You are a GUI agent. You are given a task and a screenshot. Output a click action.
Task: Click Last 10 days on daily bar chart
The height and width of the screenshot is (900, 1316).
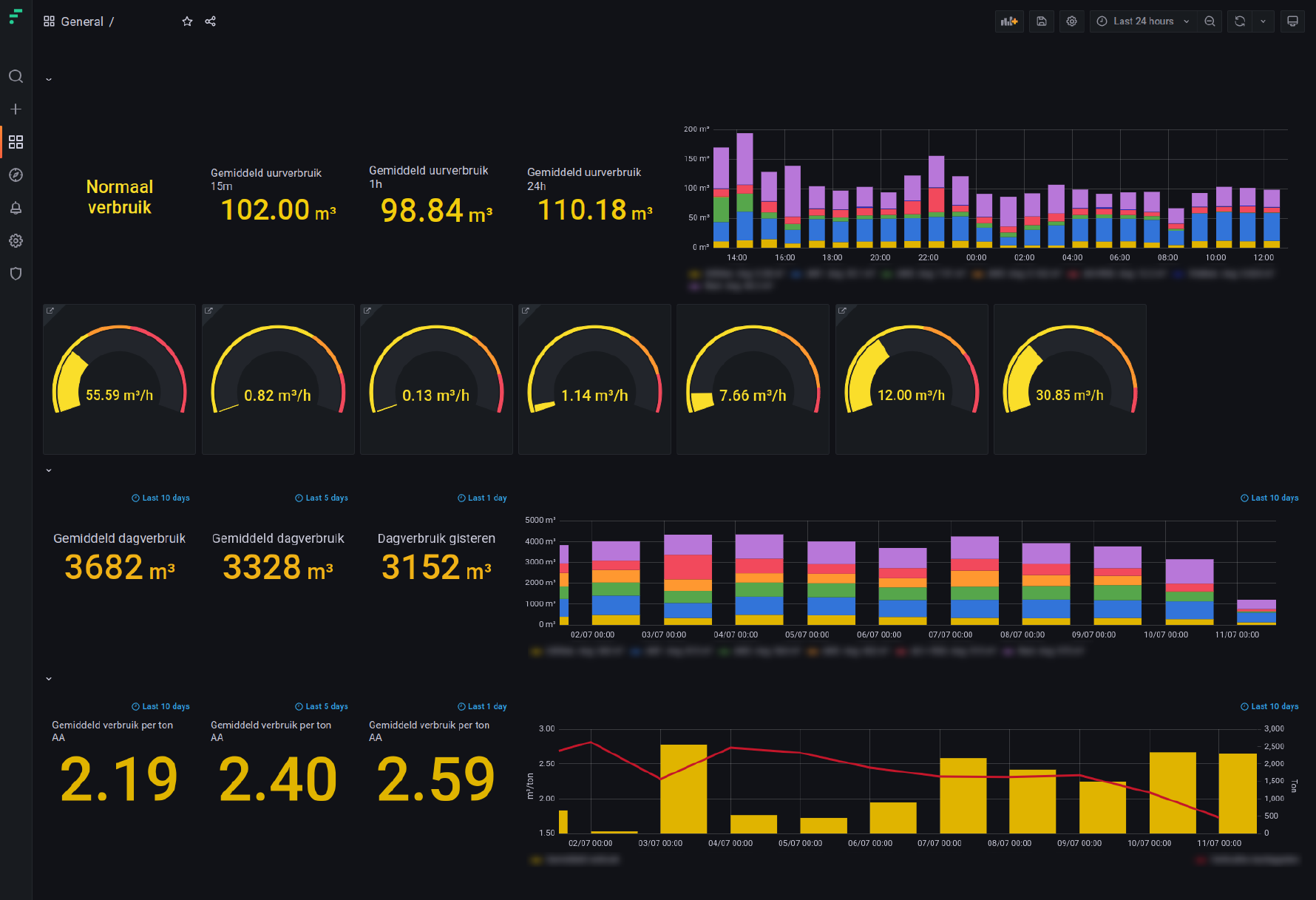(1269, 498)
